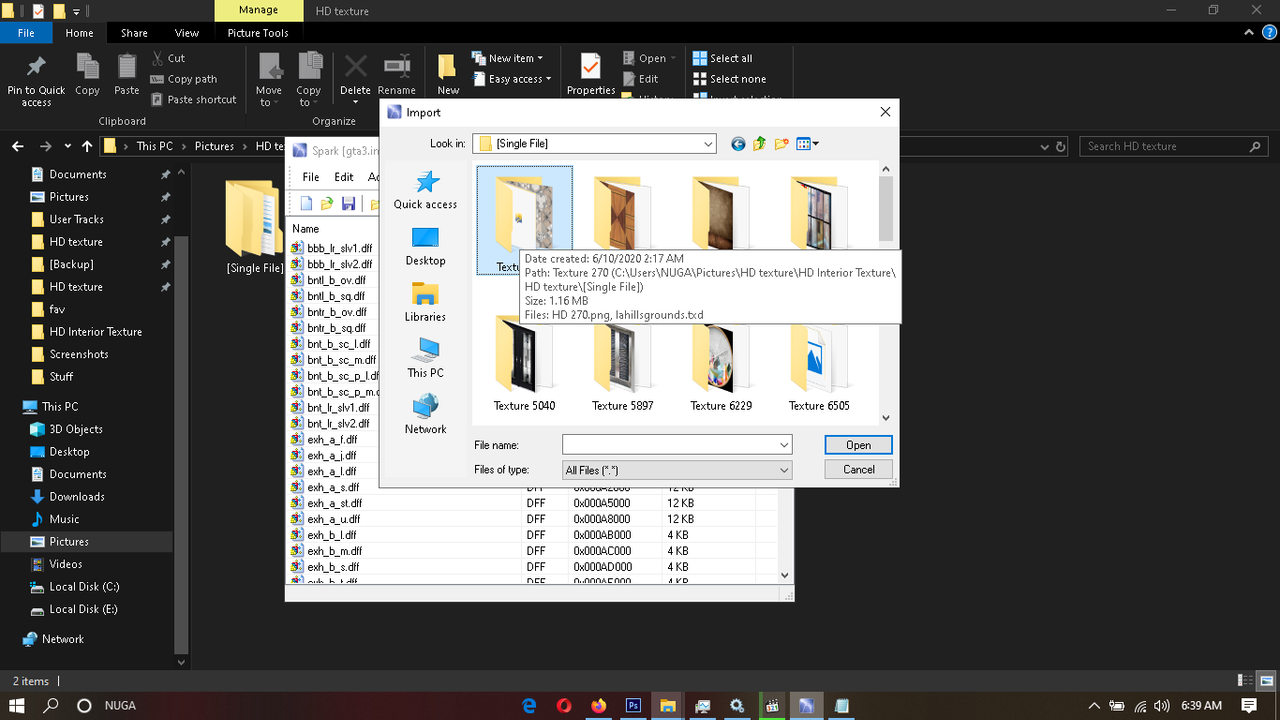The image size is (1280, 720).
Task: Click the Properties ribbon button
Action: click(x=591, y=76)
